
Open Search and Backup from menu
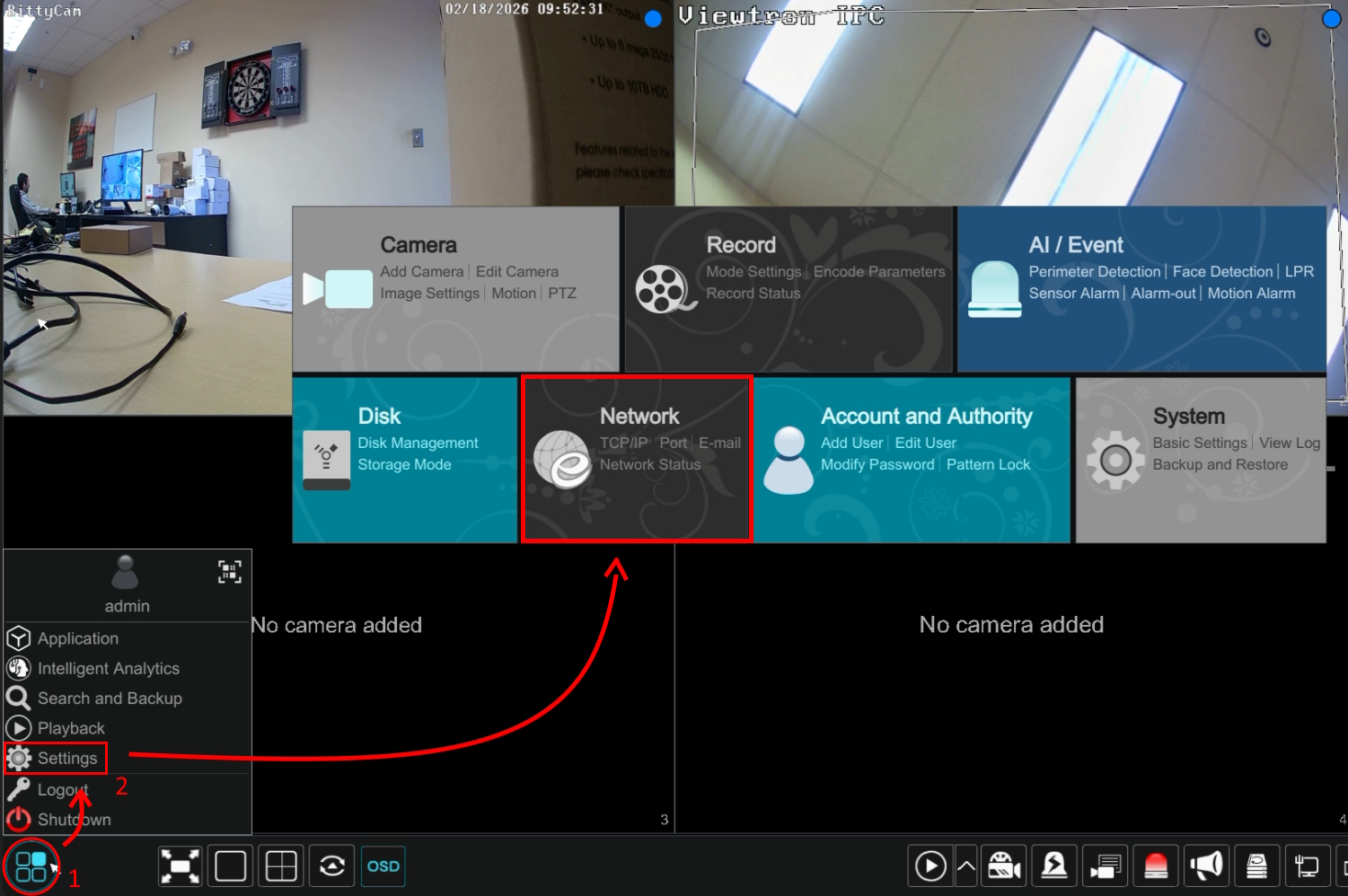[x=109, y=698]
